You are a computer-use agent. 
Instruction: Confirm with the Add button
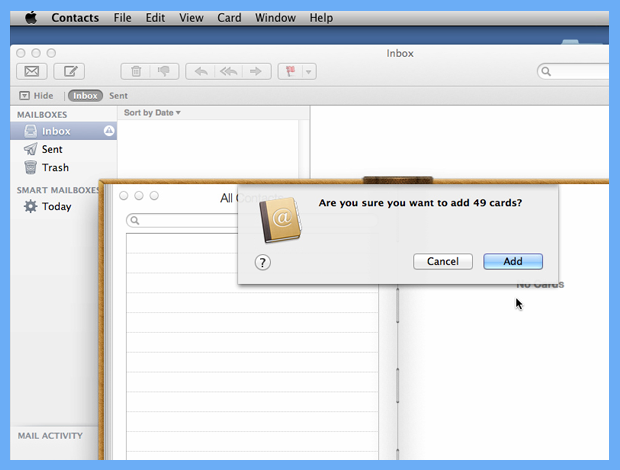tap(513, 261)
